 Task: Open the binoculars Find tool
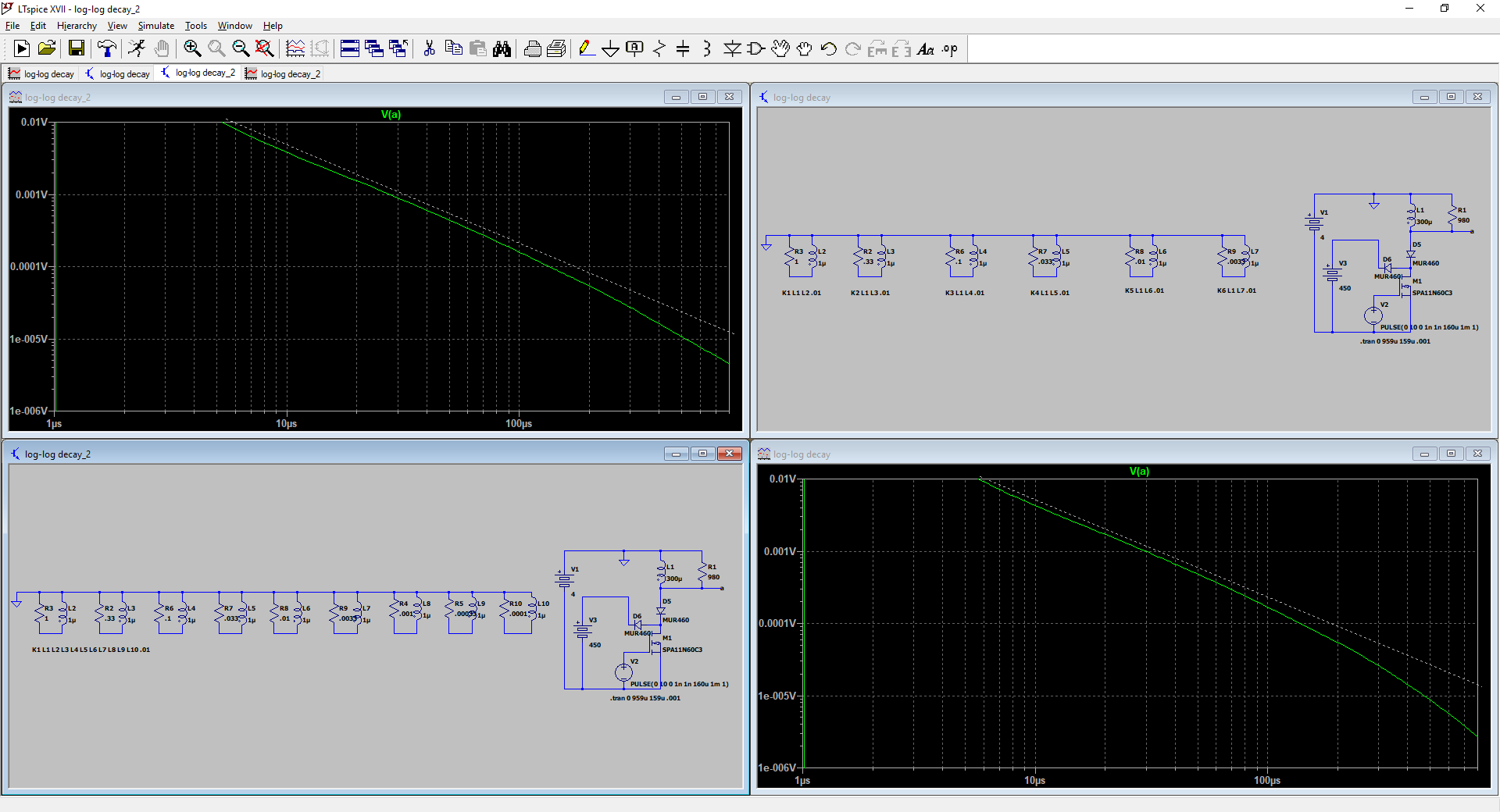coord(502,49)
